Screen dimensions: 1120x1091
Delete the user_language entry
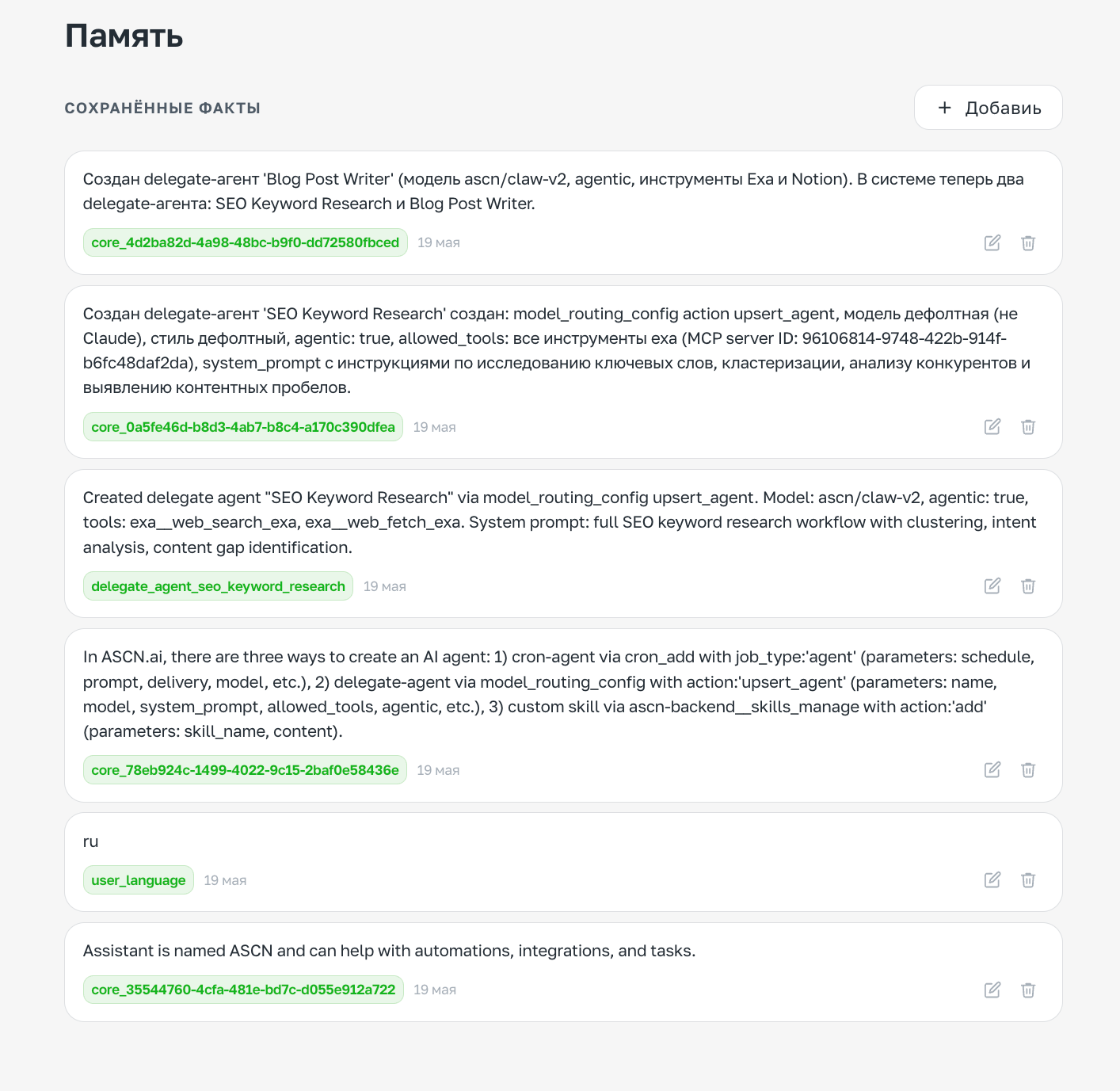point(1028,879)
